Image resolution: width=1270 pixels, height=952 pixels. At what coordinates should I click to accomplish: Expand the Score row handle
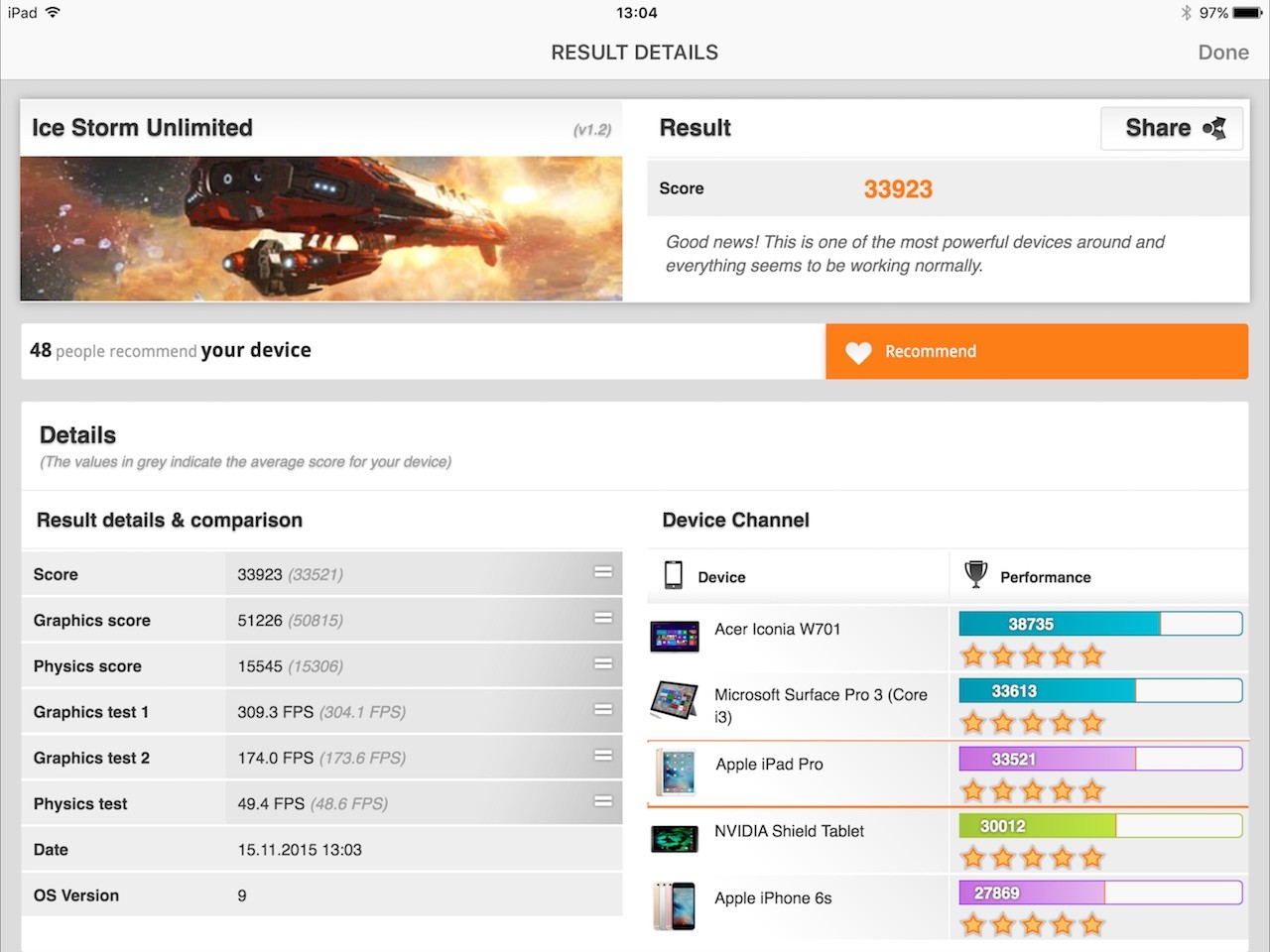tap(603, 572)
